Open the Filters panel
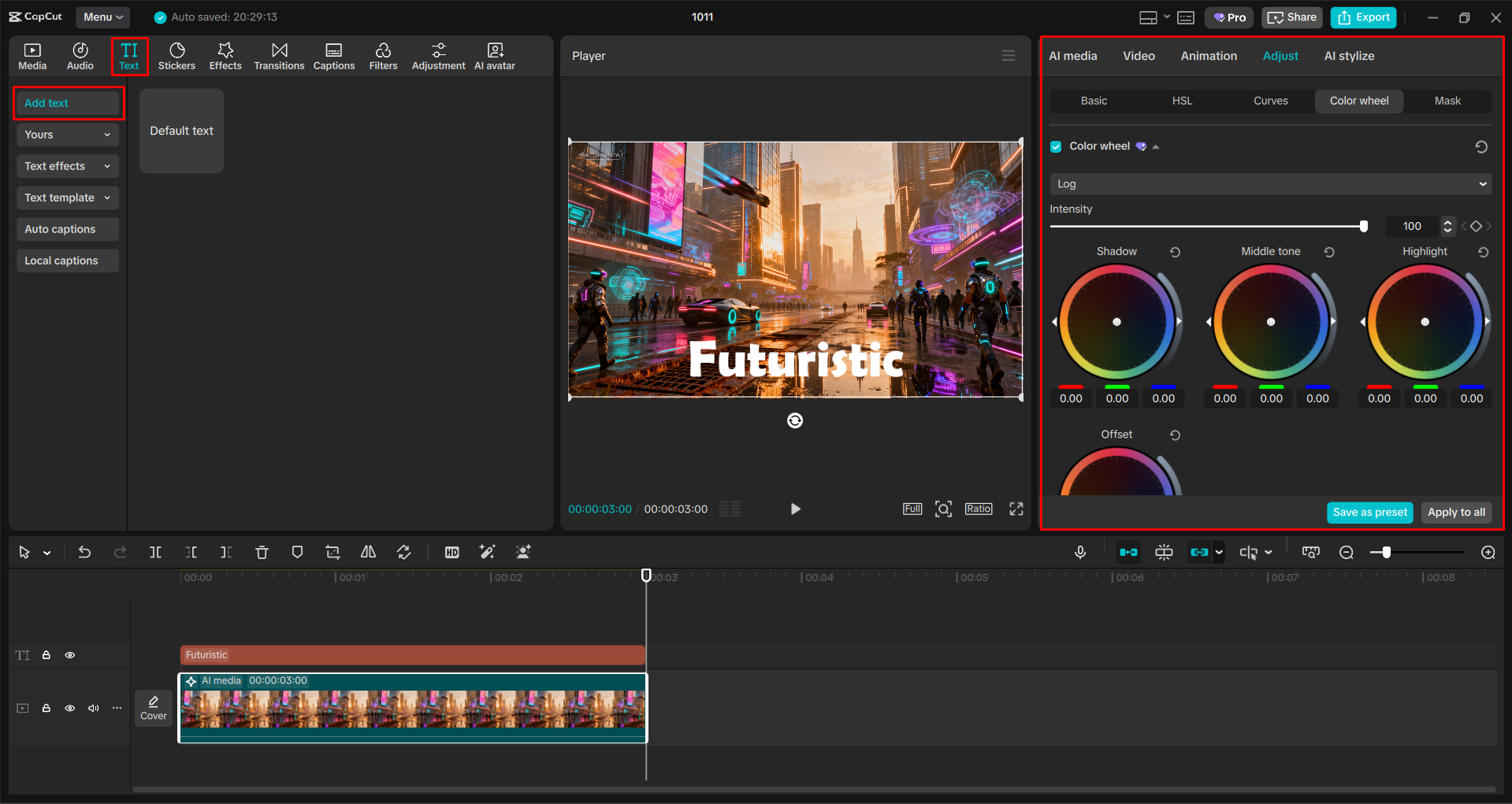 click(383, 55)
